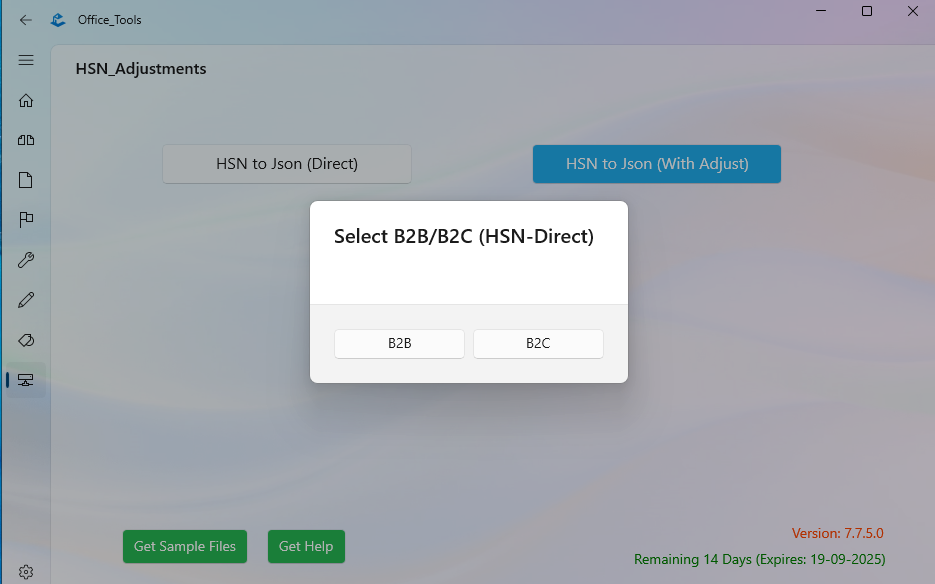Open the hamburger navigation menu
The image size is (935, 584).
pyautogui.click(x=26, y=60)
